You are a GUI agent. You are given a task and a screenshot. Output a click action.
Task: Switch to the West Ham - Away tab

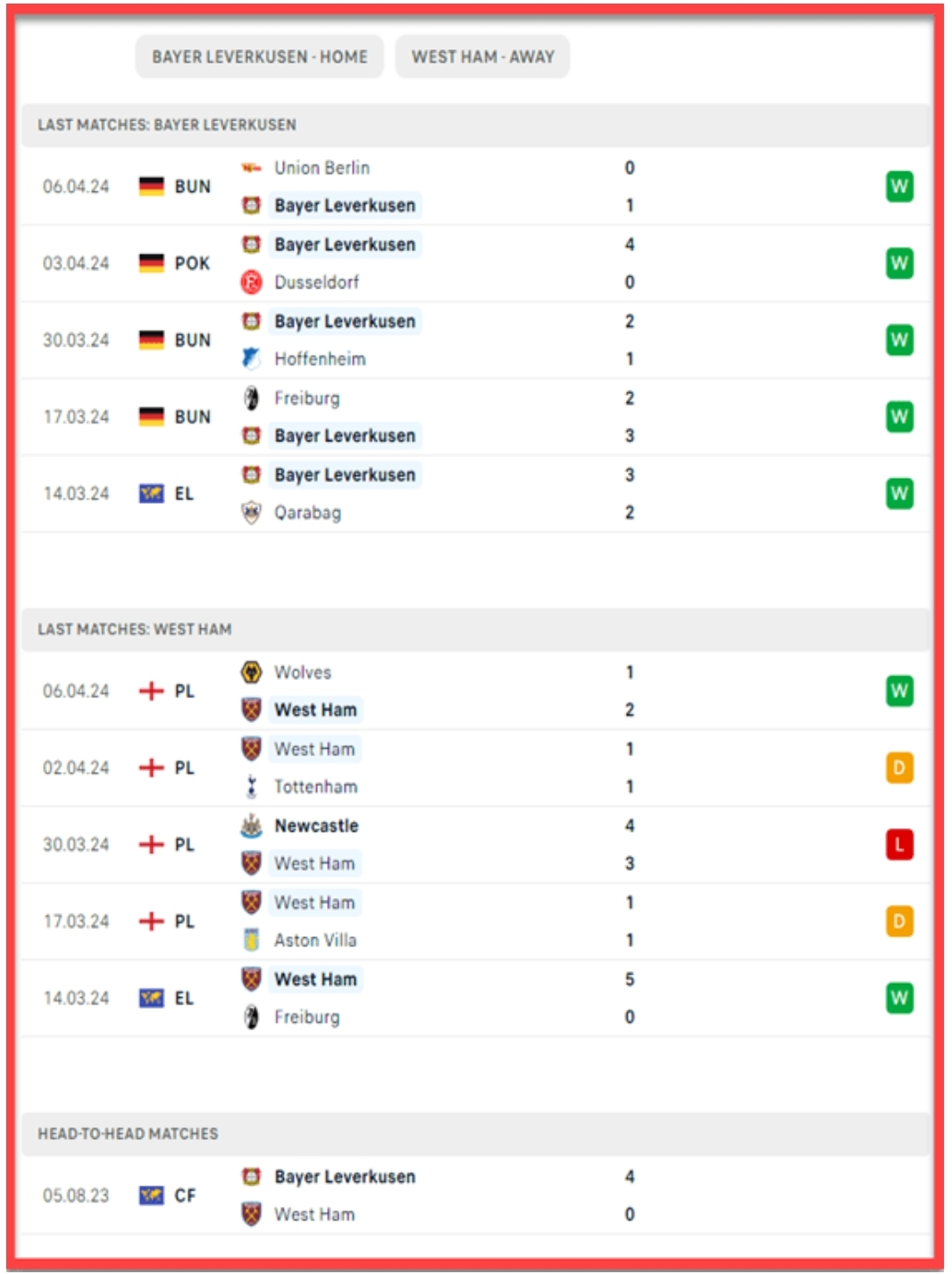pyautogui.click(x=482, y=57)
